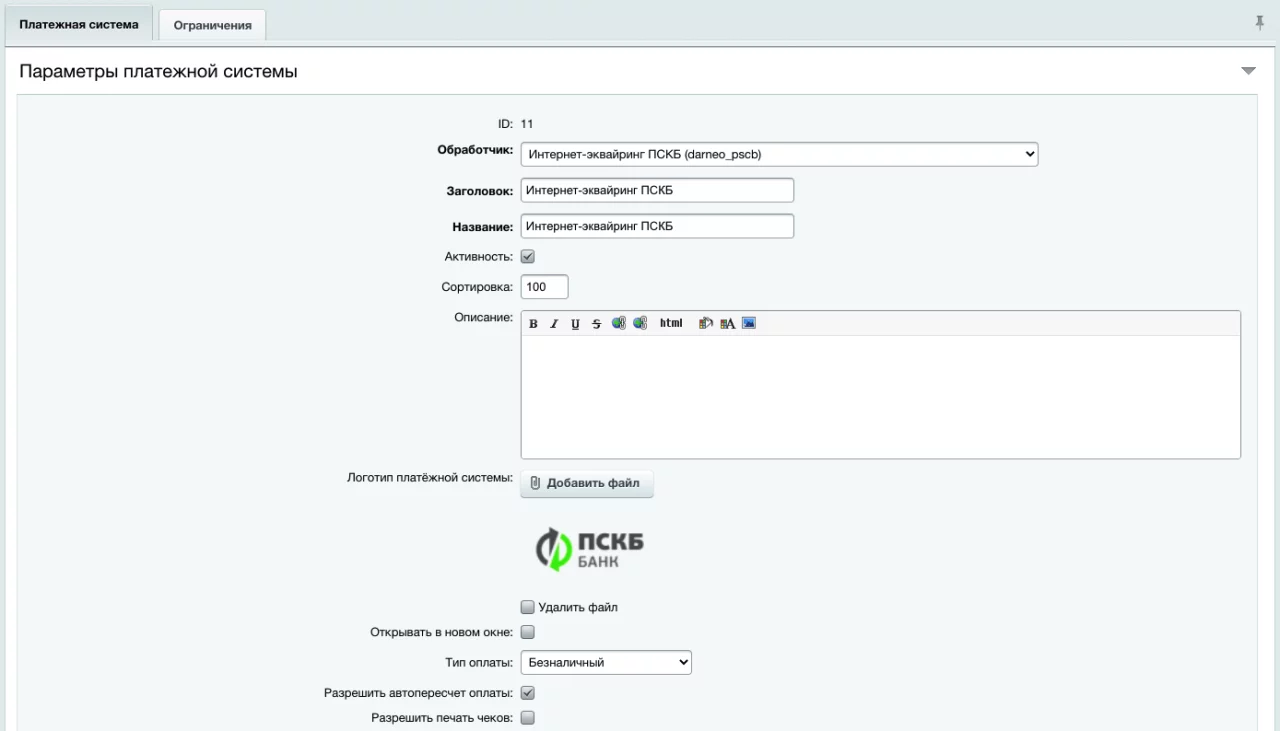Viewport: 1280px width, 731px height.
Task: Apply underline formatting in description editor
Action: tap(575, 324)
